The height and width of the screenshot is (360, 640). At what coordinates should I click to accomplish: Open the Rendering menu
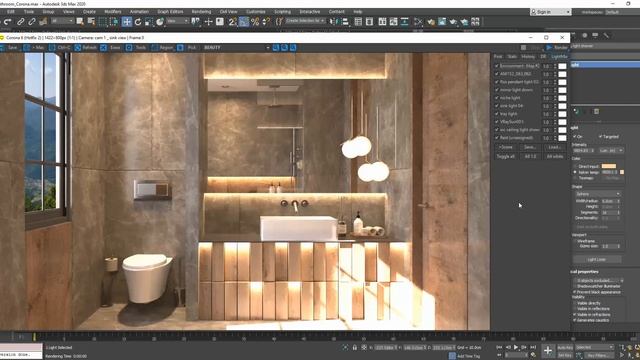tap(201, 12)
